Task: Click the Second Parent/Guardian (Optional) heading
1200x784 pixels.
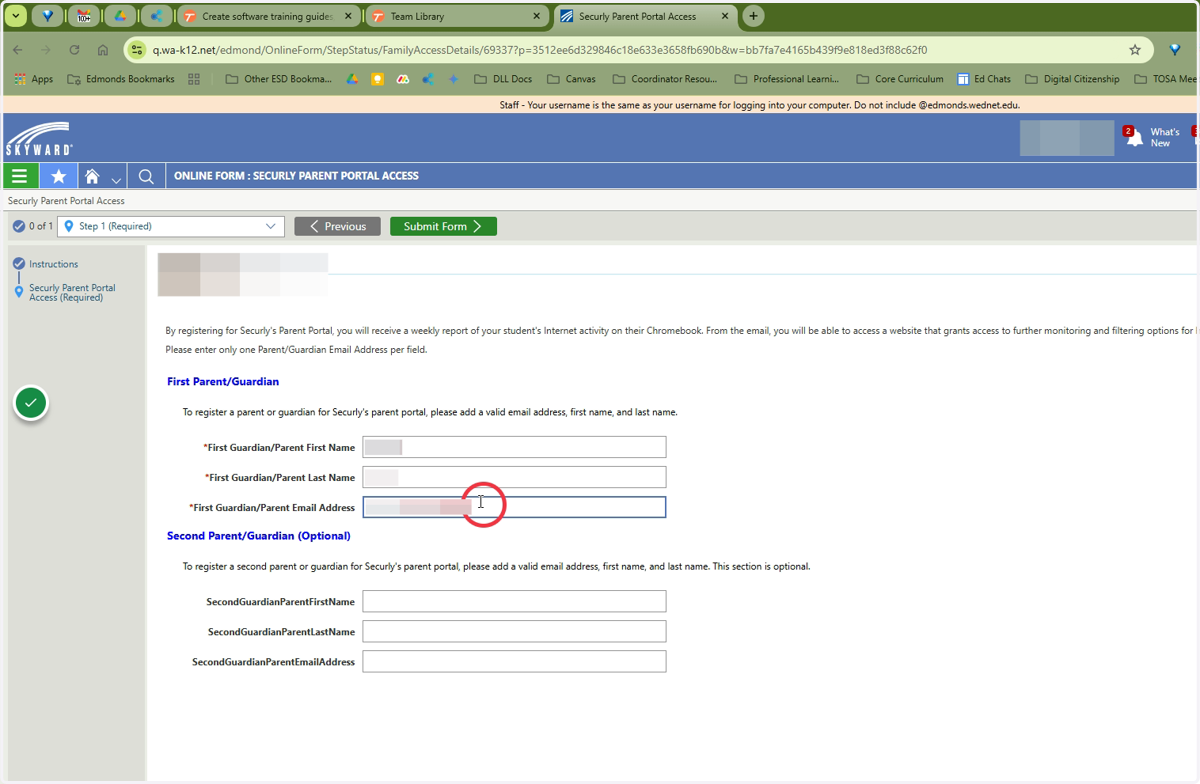Action: pyautogui.click(x=259, y=535)
